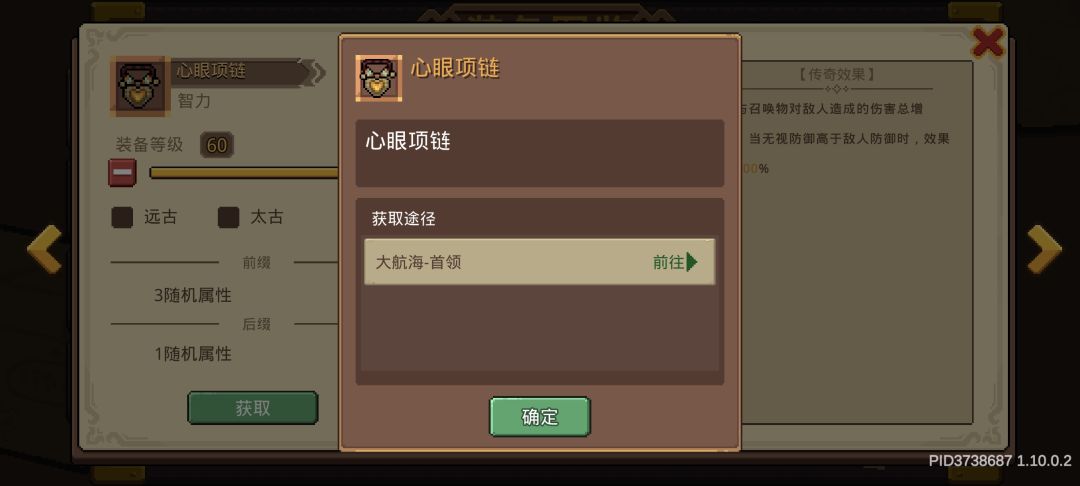Click the 确定 confirm button
This screenshot has width=1080, height=486.
click(x=540, y=416)
